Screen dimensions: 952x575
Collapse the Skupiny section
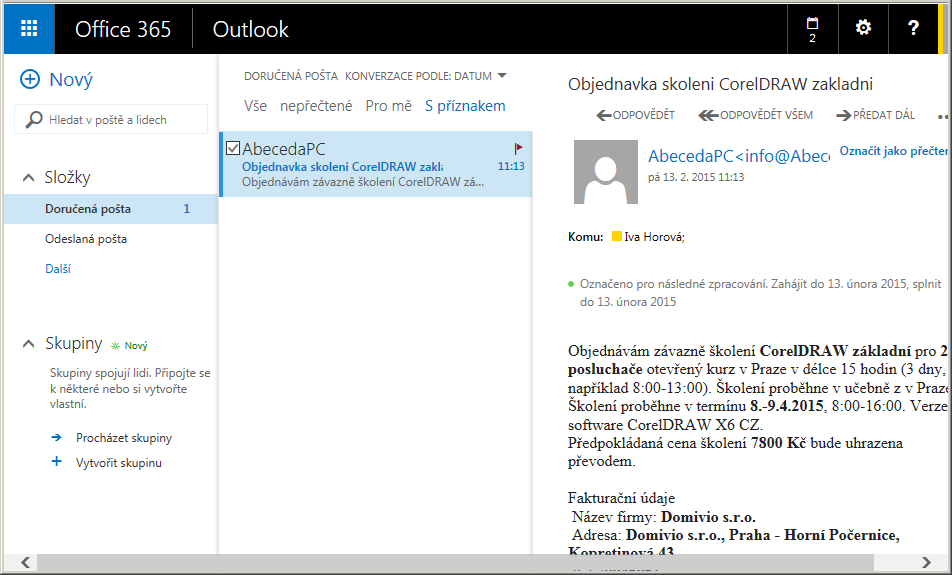[x=28, y=344]
